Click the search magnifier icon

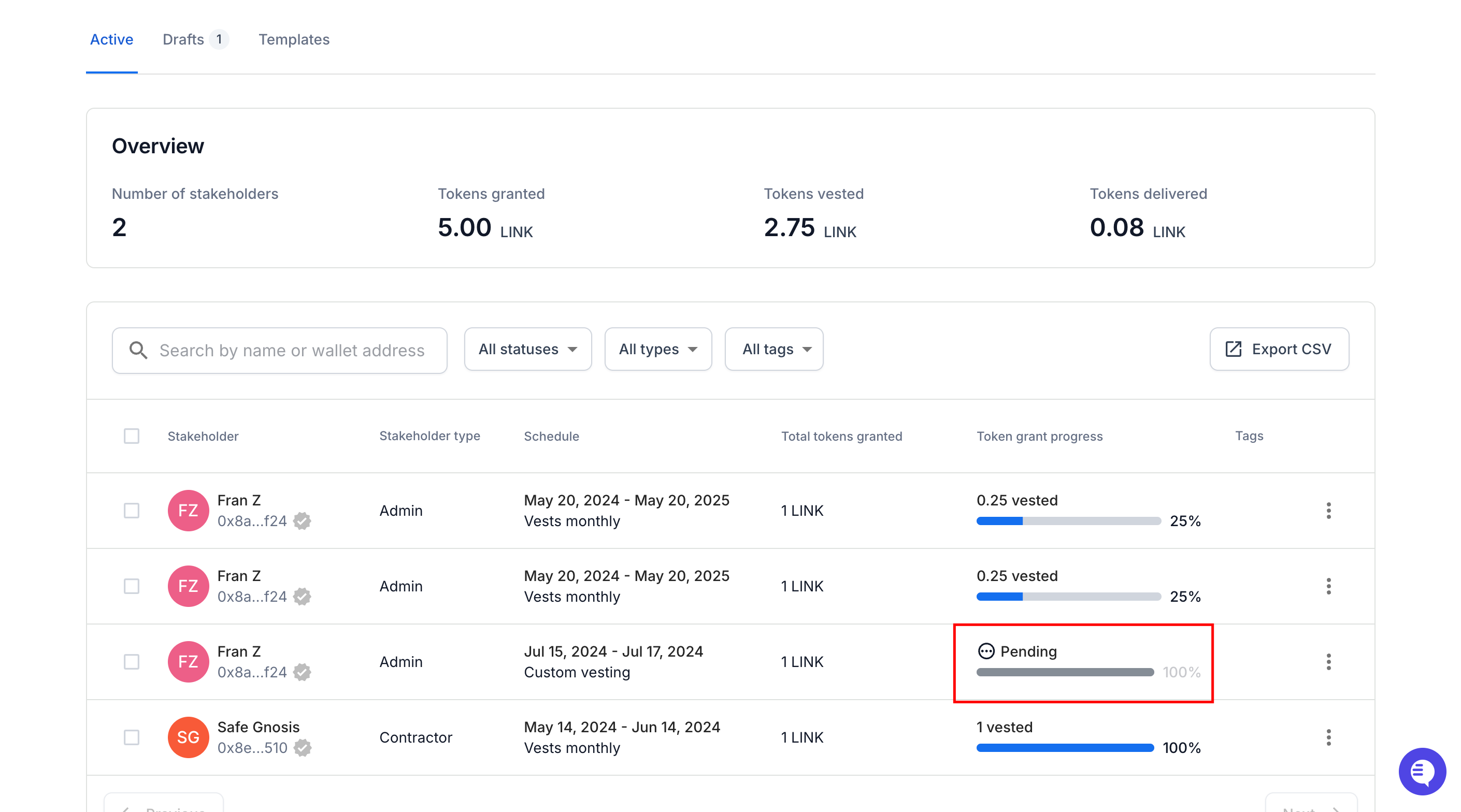tap(138, 350)
